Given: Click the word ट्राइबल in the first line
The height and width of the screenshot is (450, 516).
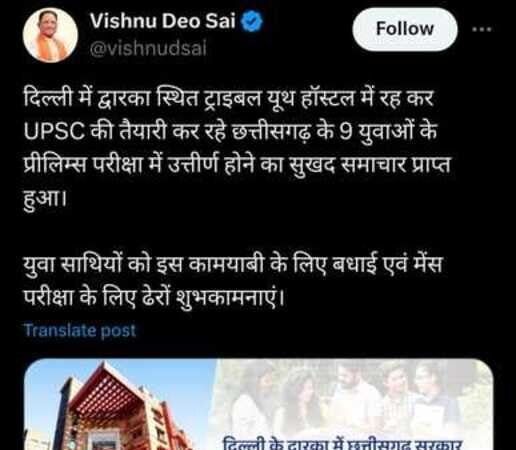Looking at the screenshot, I should (222, 99).
